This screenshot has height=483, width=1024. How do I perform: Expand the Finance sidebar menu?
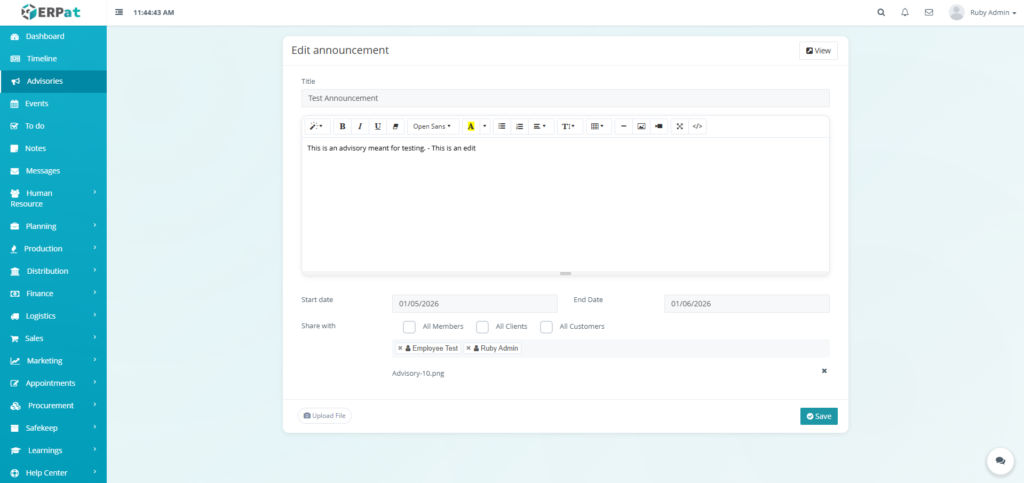[x=53, y=294]
